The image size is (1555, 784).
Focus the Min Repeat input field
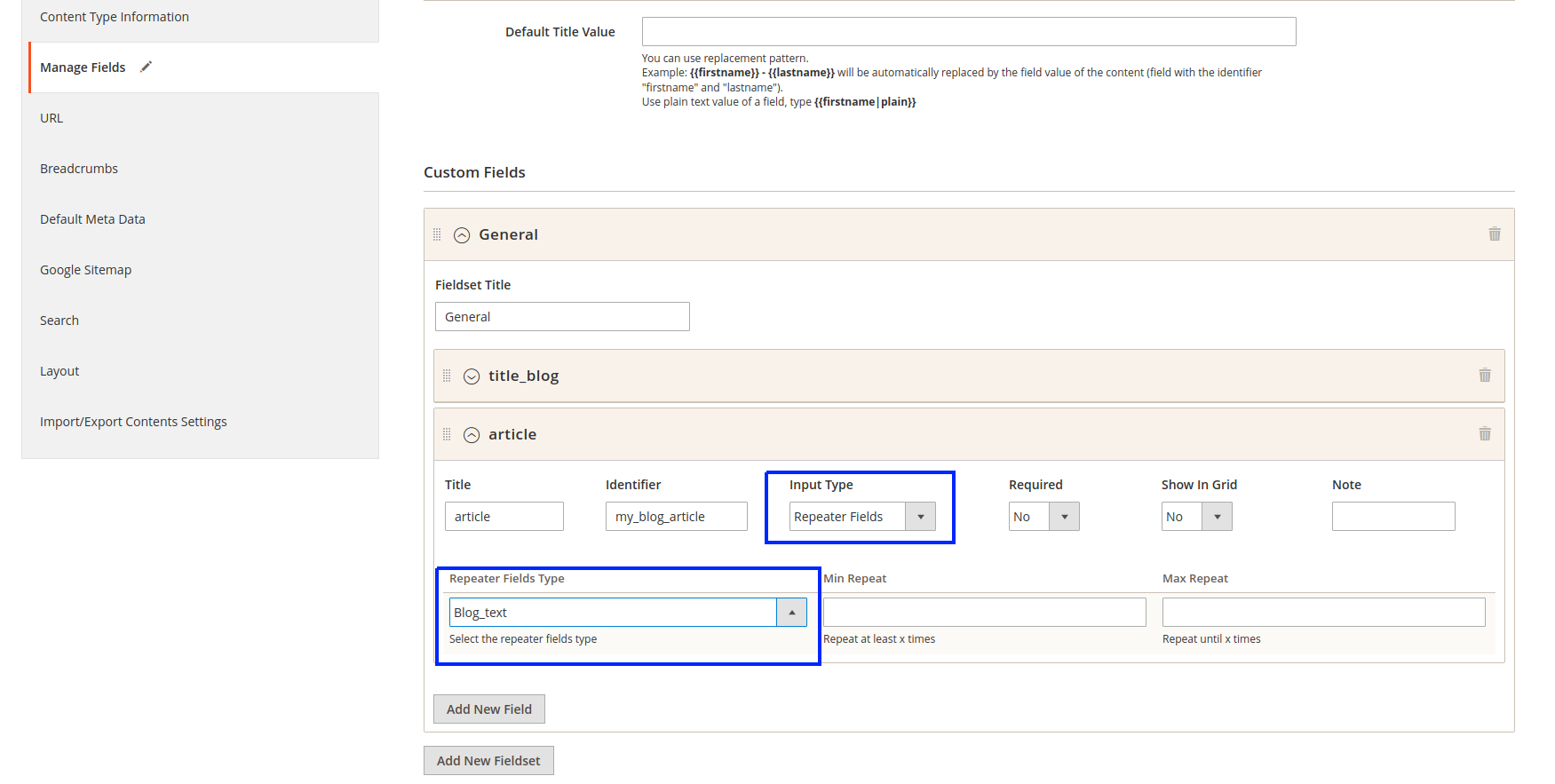(985, 613)
